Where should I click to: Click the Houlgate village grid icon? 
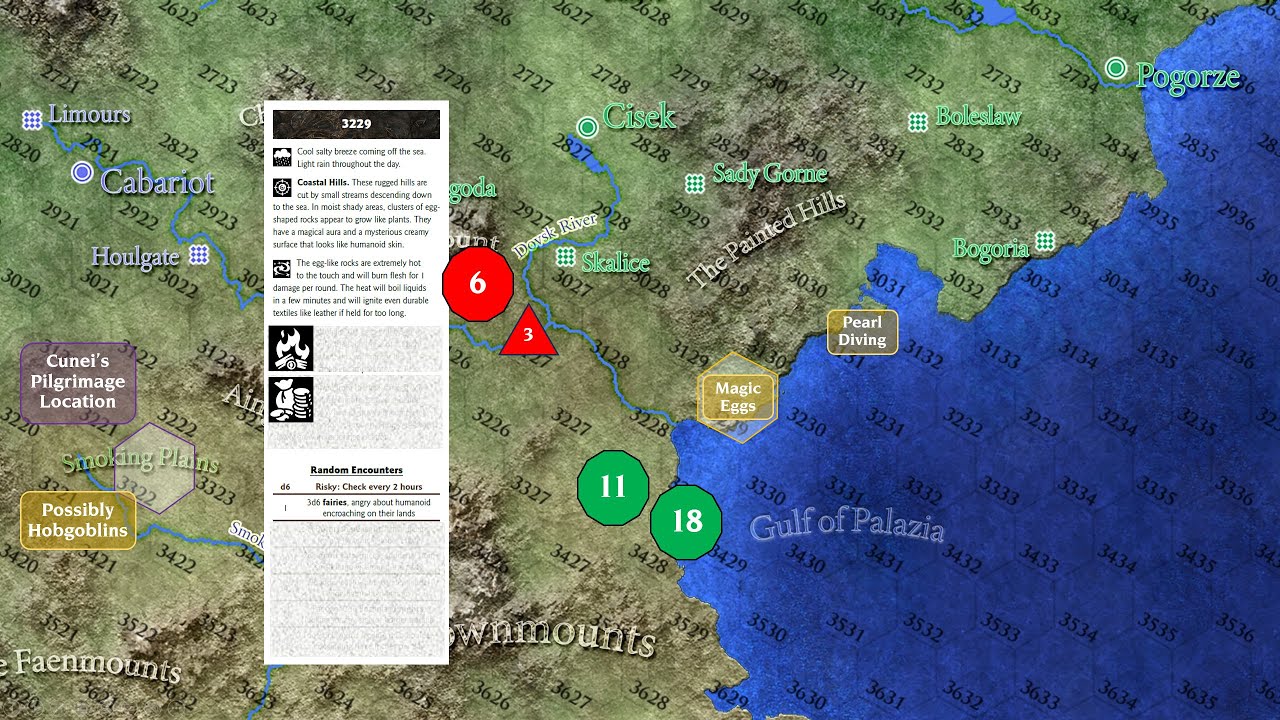199,254
